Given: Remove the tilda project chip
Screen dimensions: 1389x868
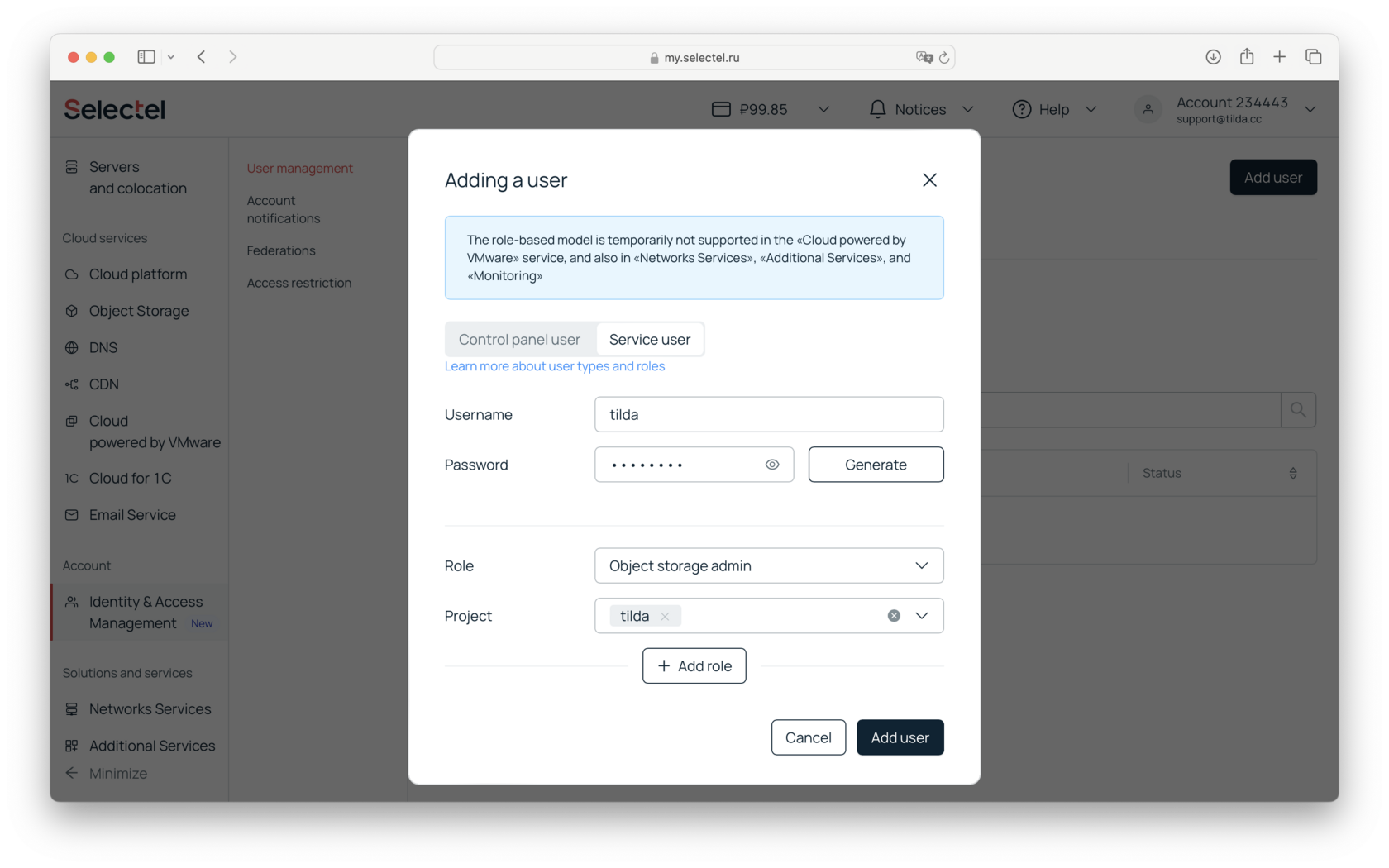Looking at the screenshot, I should click(x=666, y=616).
